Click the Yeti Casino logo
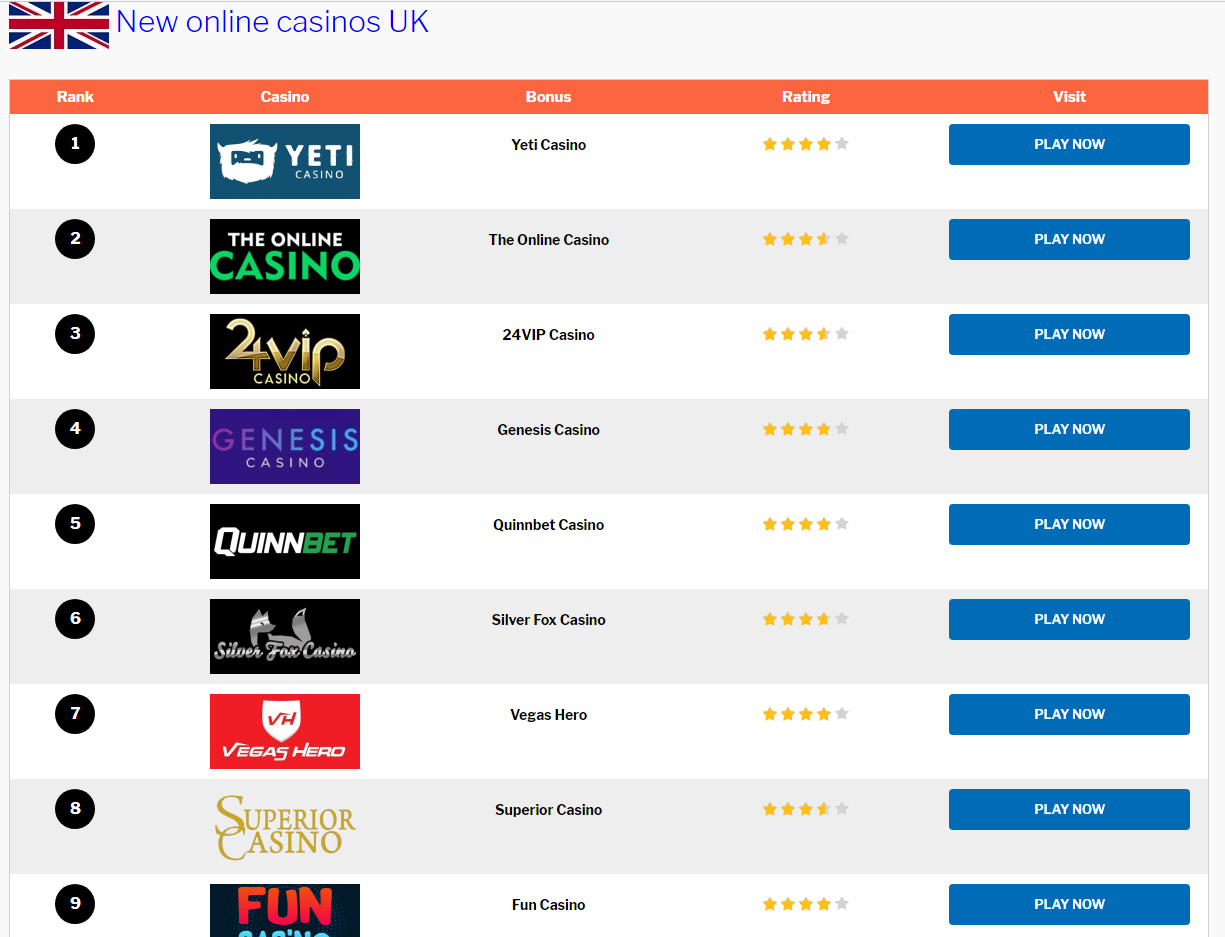 coord(285,161)
